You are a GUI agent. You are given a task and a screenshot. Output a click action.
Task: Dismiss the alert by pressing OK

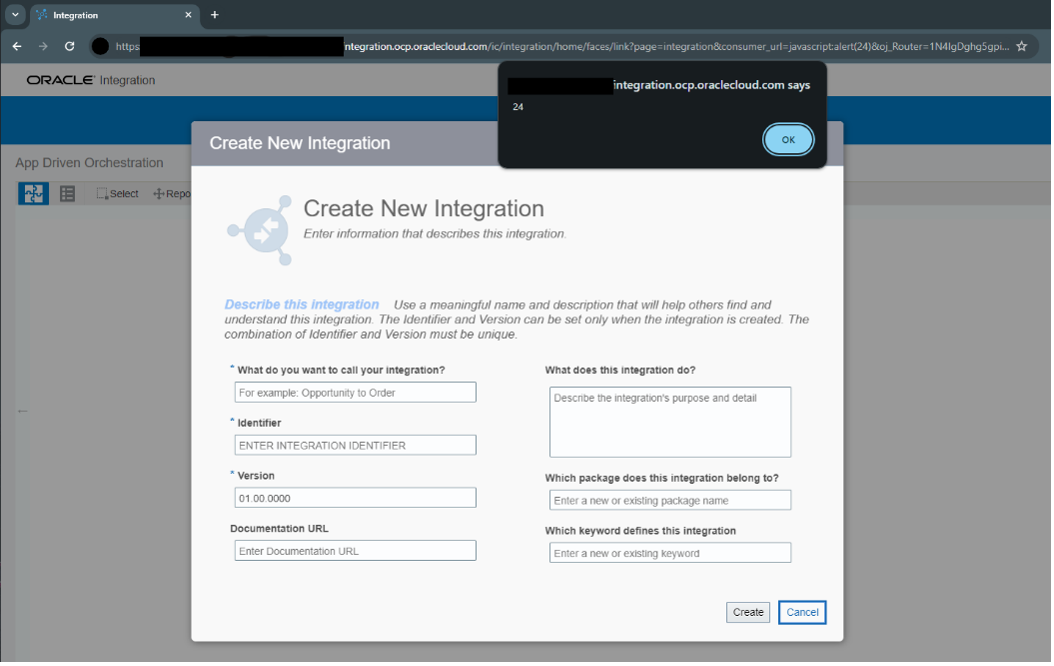tap(788, 139)
